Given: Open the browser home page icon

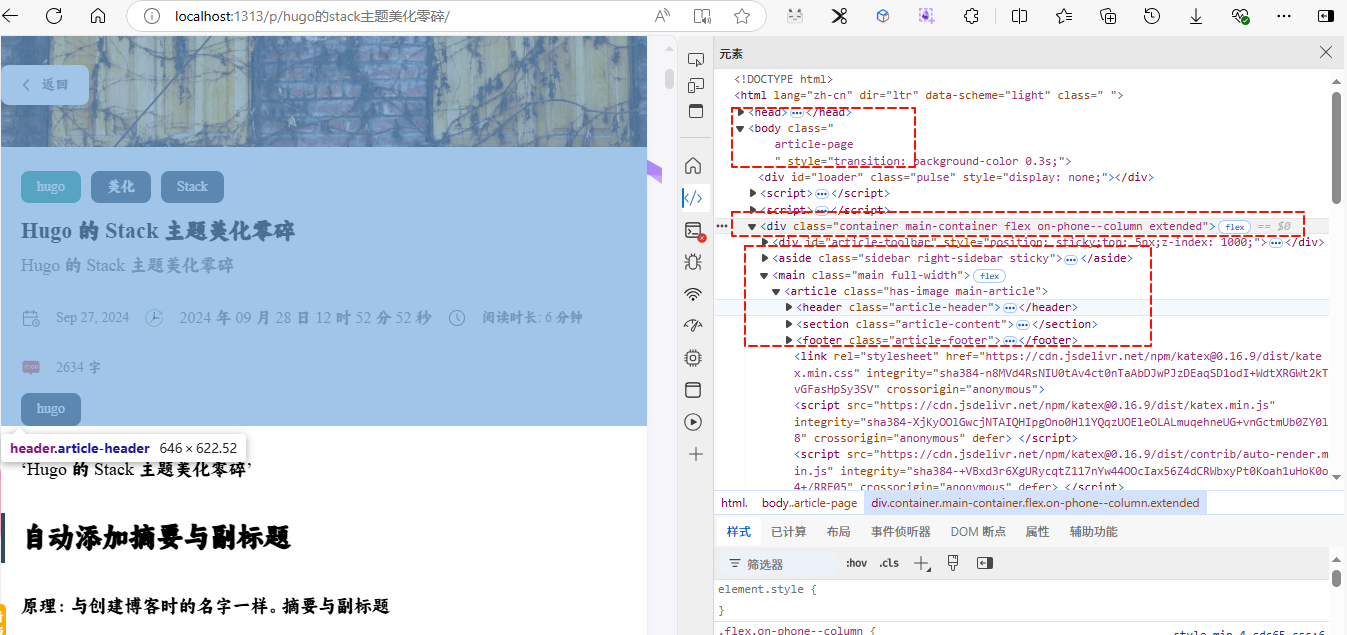Looking at the screenshot, I should pyautogui.click(x=98, y=16).
